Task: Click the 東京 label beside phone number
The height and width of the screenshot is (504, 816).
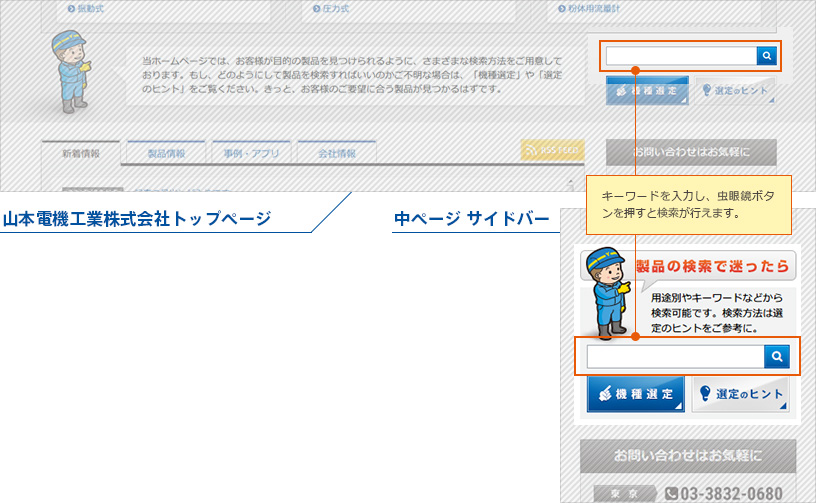Action: point(623,494)
